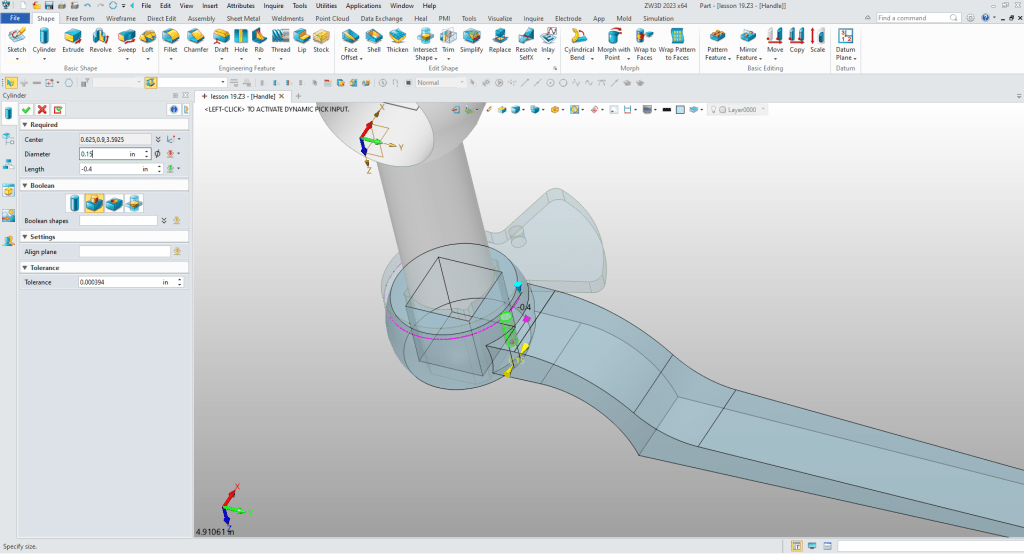Select the Base boolean option

76,203
